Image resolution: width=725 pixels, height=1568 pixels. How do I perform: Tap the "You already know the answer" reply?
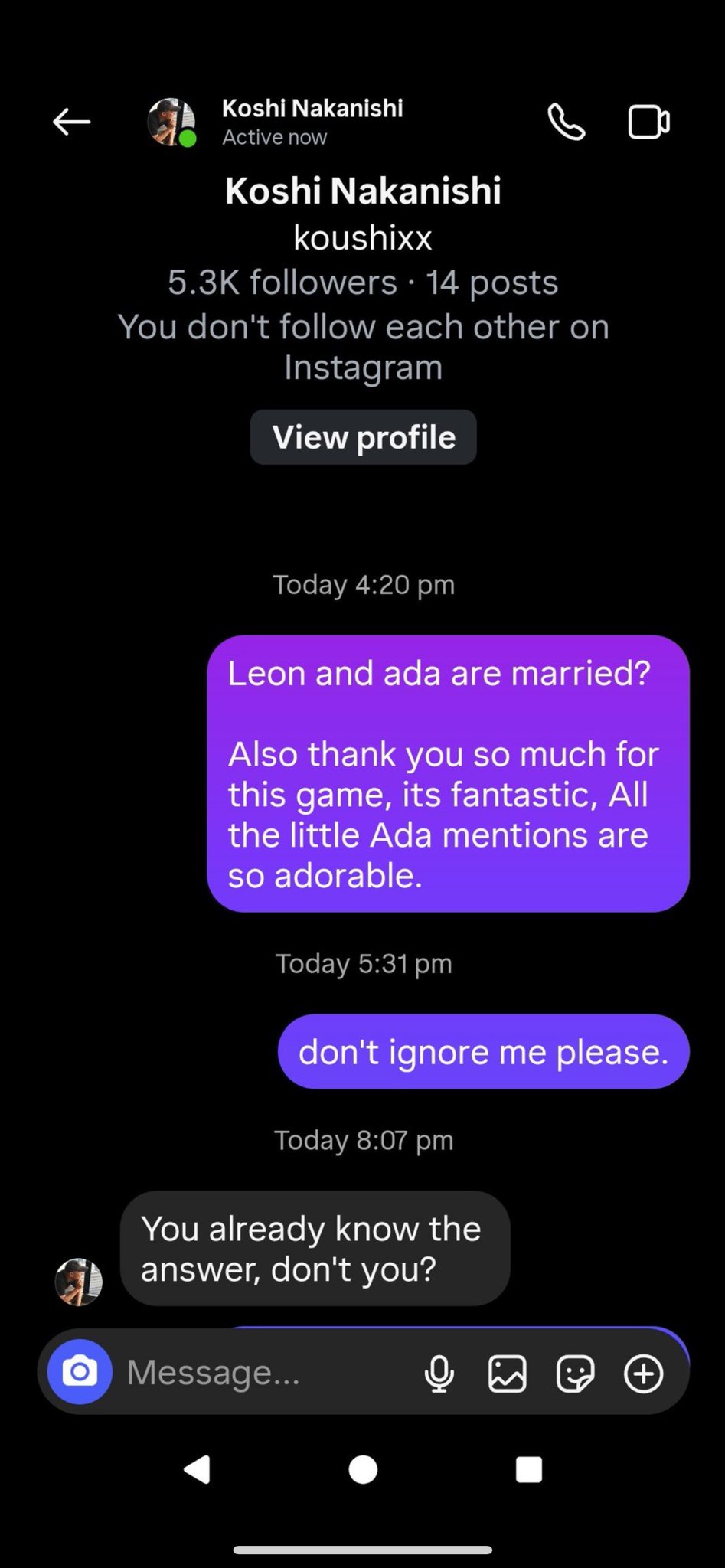(315, 1248)
